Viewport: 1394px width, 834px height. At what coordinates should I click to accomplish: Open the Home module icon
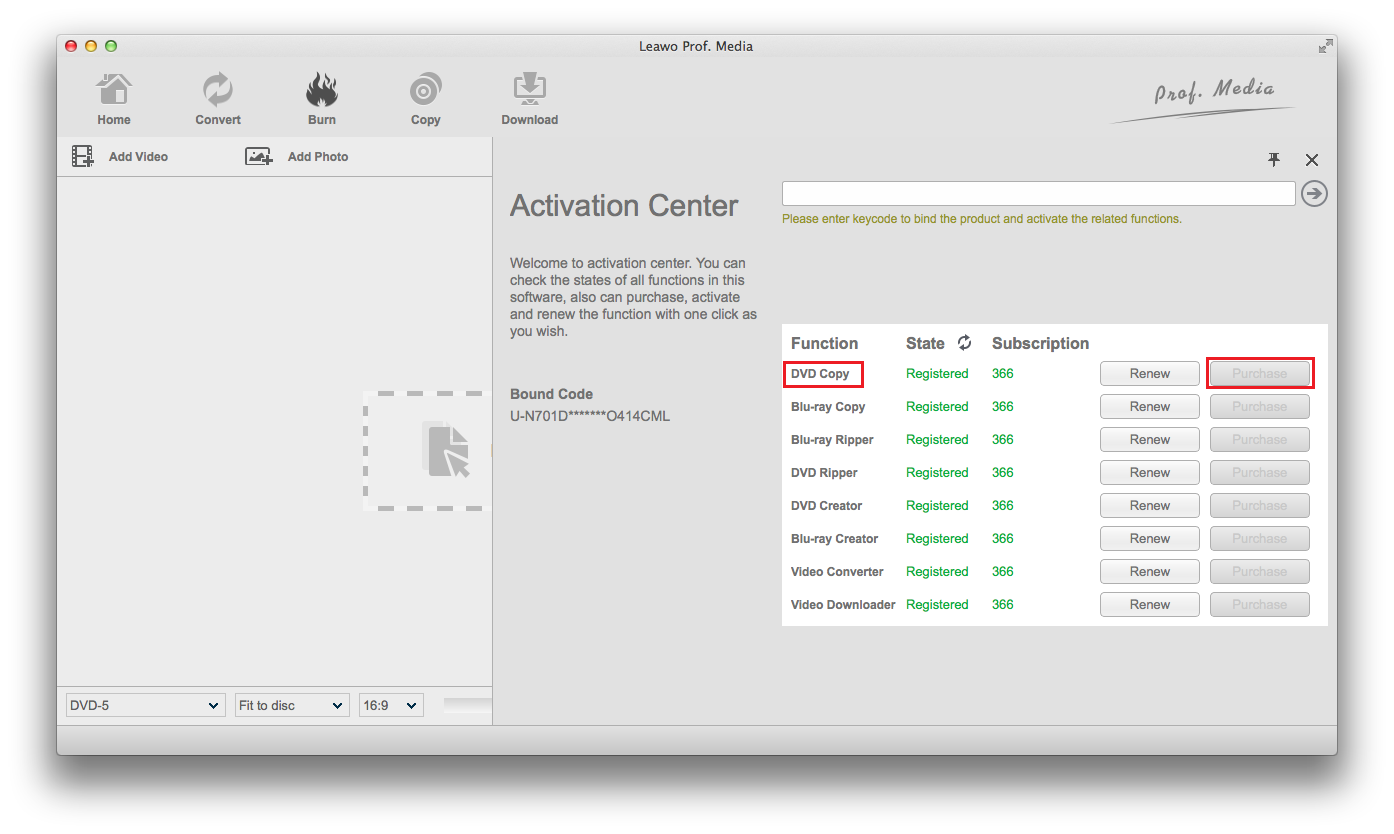(x=114, y=91)
